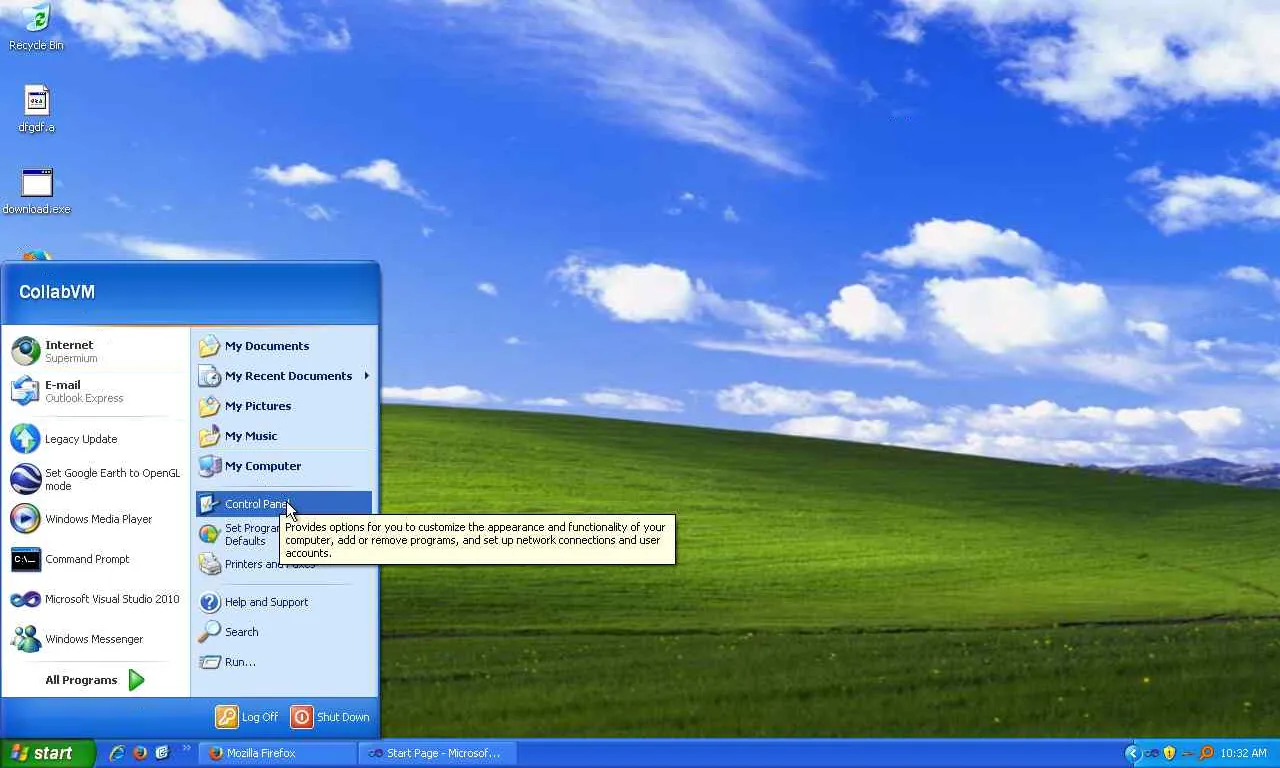Click the Shut Down button
Viewport: 1280px width, 768px height.
(x=330, y=717)
